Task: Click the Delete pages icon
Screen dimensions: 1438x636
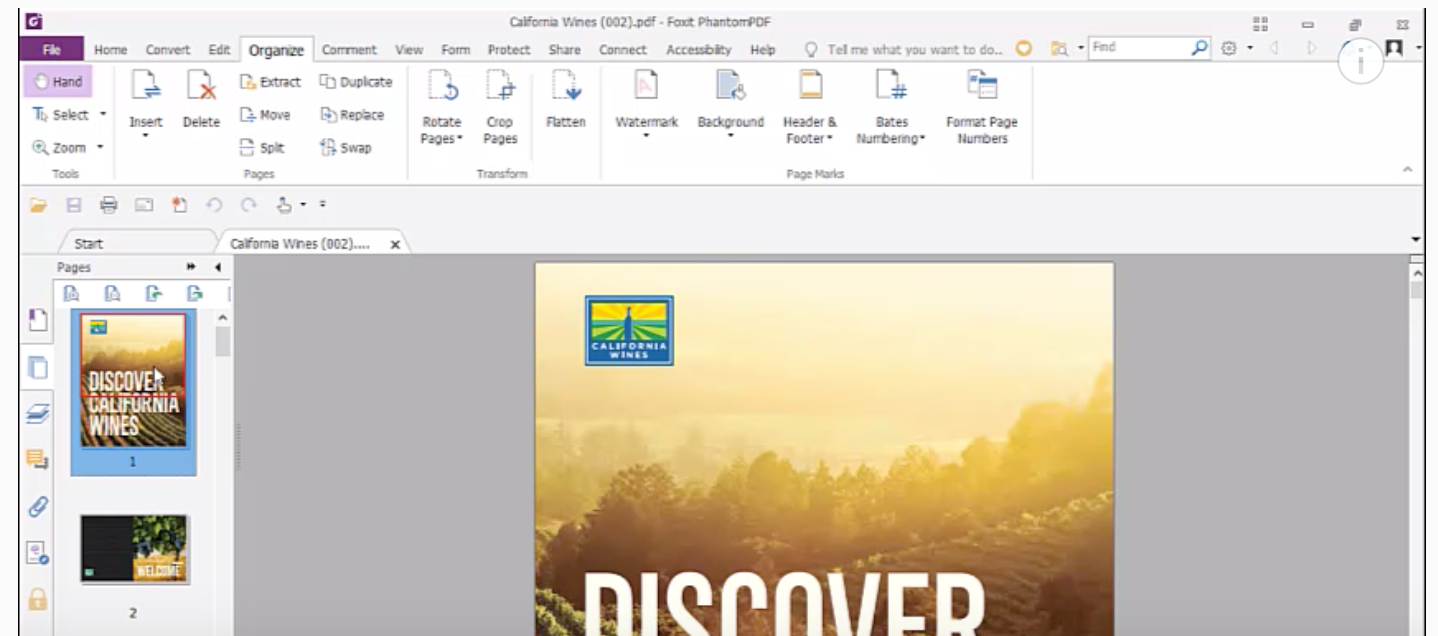Action: point(201,87)
